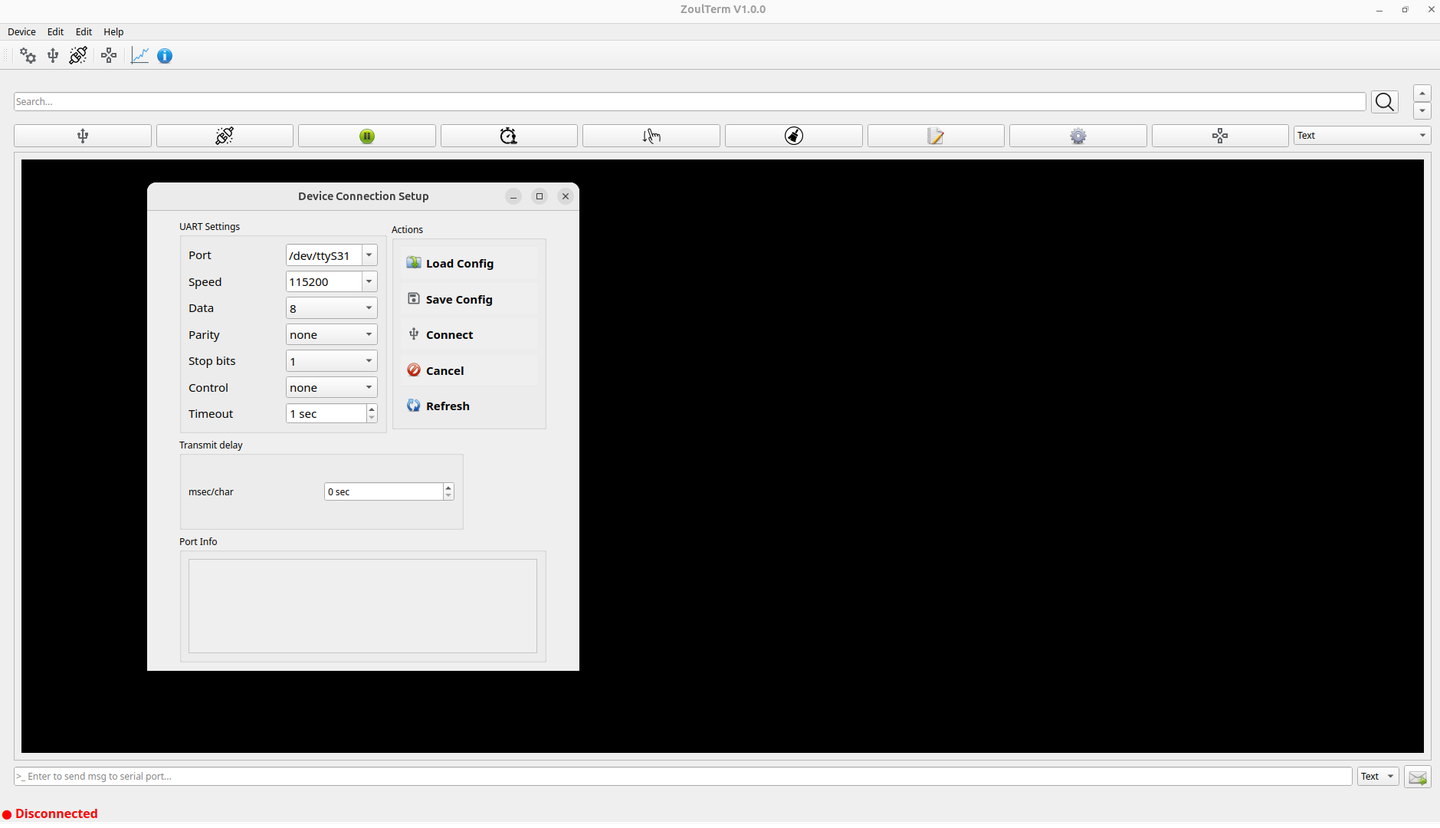Expand the Speed dropdown set to 115200
This screenshot has width=1440, height=828.
[x=331, y=282]
